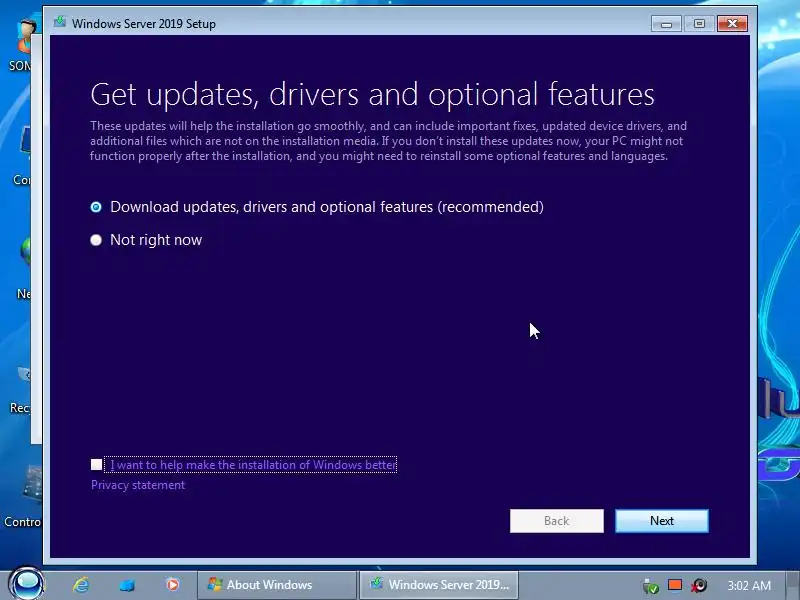Click the Show desktop strip beside the clock
800x600 pixels.
[x=792, y=585]
